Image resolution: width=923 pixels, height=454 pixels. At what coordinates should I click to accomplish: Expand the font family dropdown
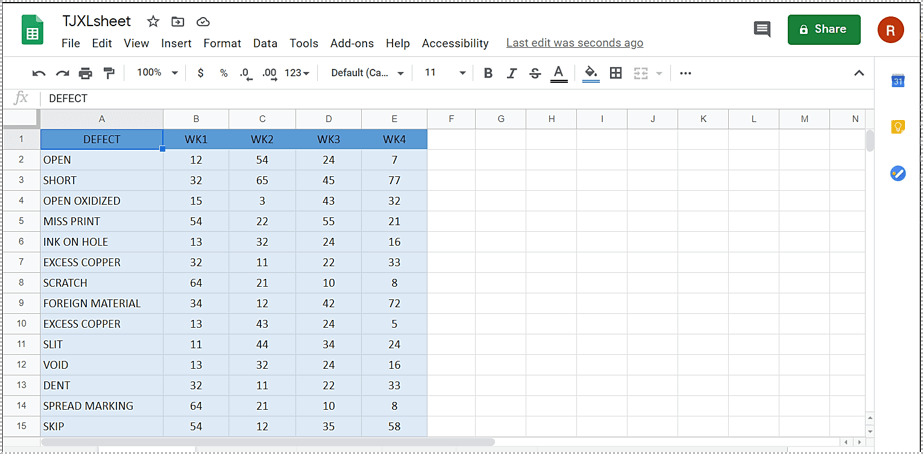tap(367, 73)
